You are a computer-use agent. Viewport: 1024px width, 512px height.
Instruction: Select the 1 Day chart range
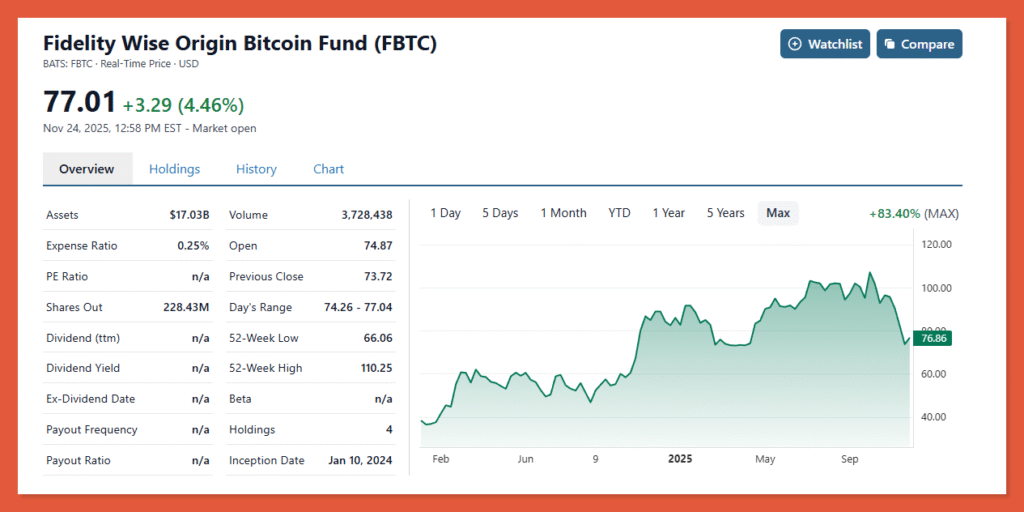pyautogui.click(x=445, y=213)
